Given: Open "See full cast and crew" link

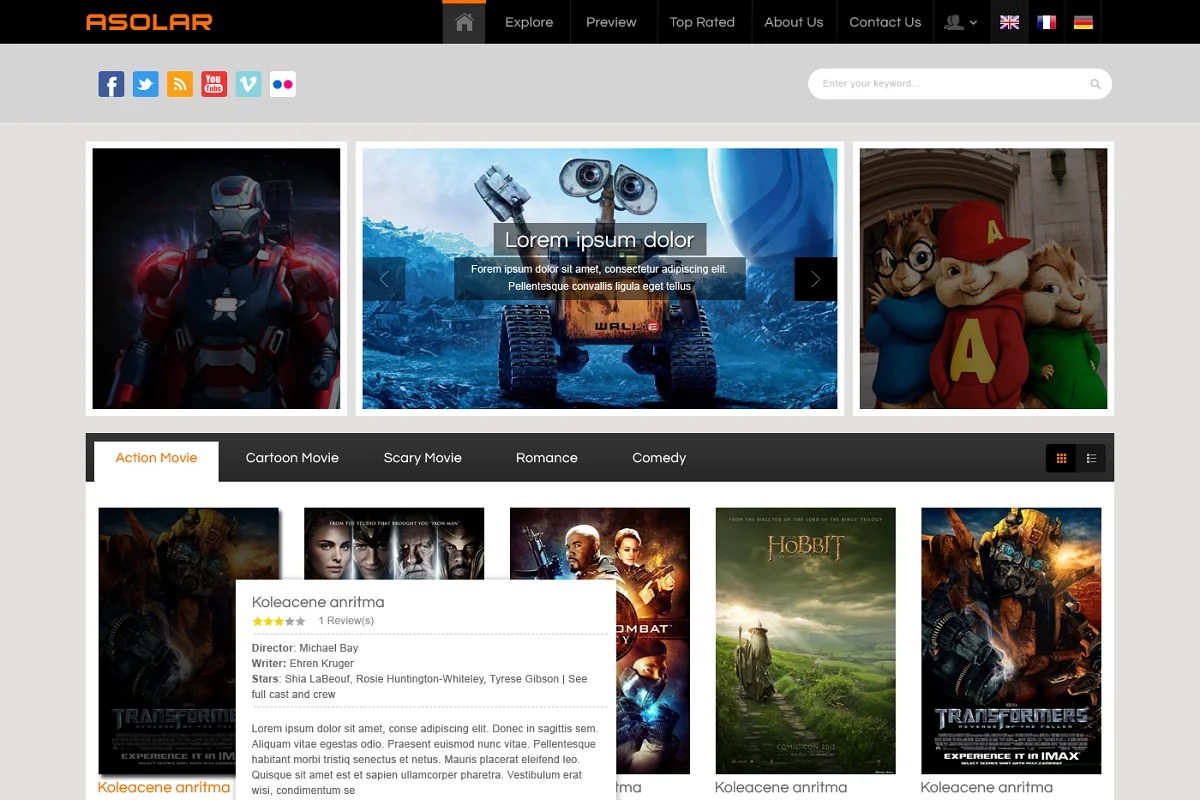Looking at the screenshot, I should 419,686.
